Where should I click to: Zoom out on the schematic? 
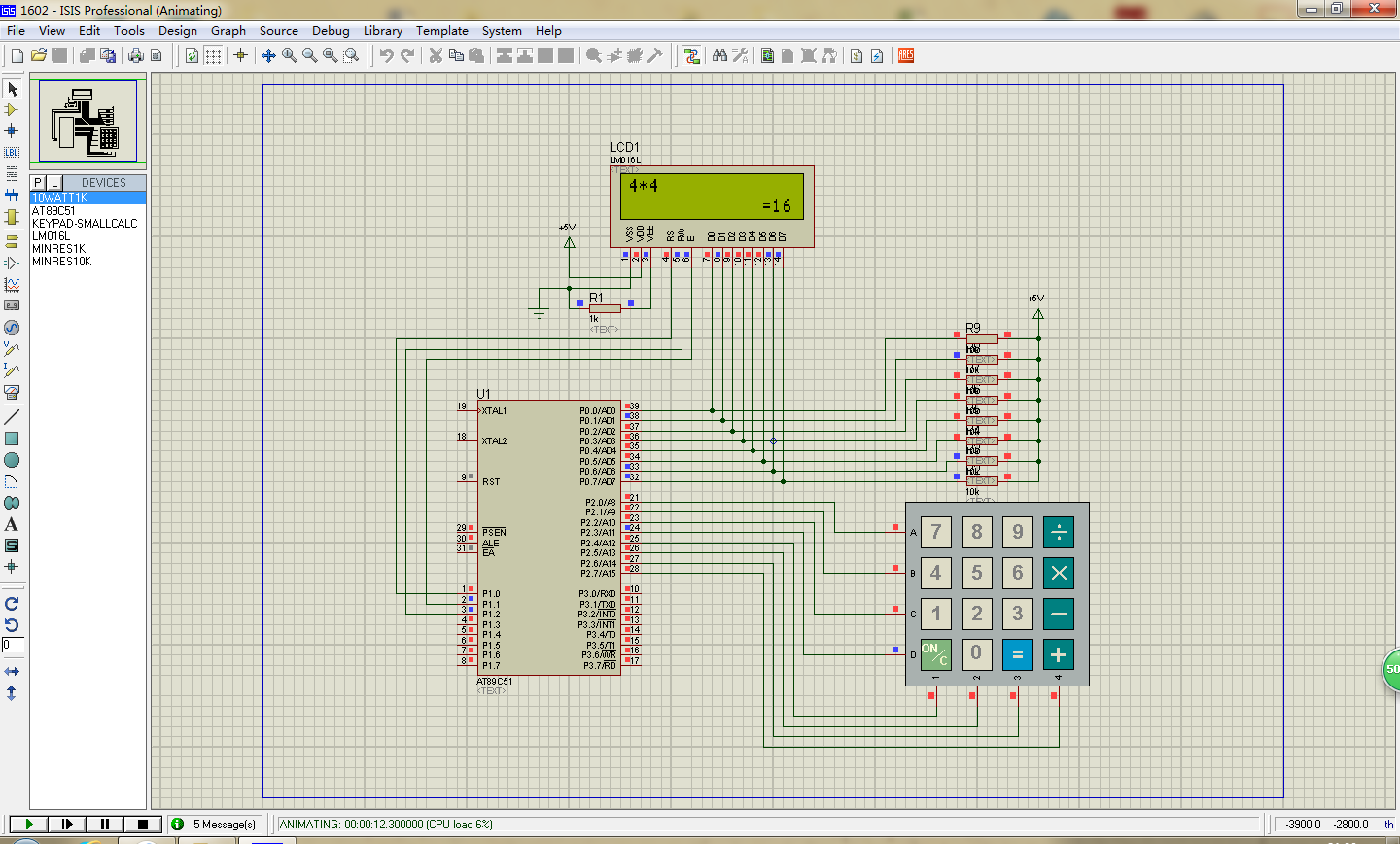[x=310, y=55]
